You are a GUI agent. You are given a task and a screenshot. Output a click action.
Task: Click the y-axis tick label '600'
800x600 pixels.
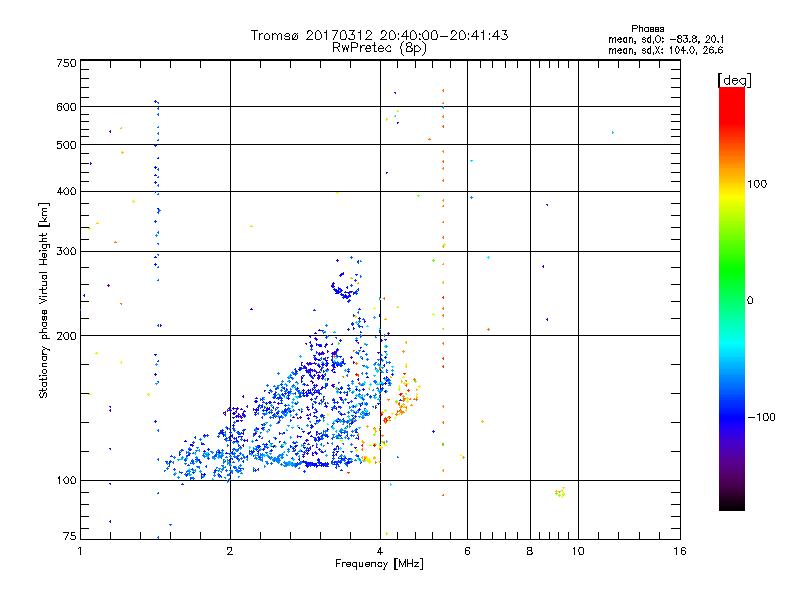pyautogui.click(x=66, y=107)
